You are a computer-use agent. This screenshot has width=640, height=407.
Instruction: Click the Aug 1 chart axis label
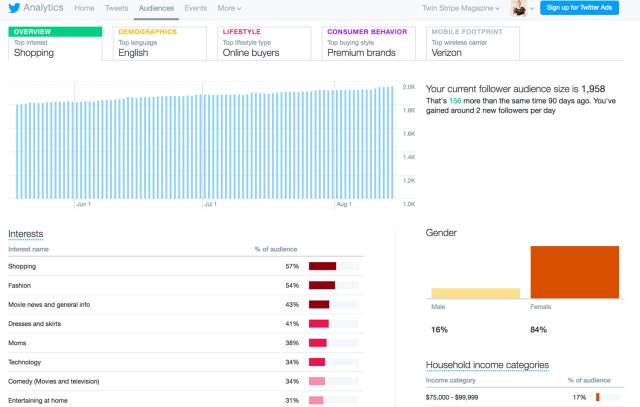[x=344, y=204]
